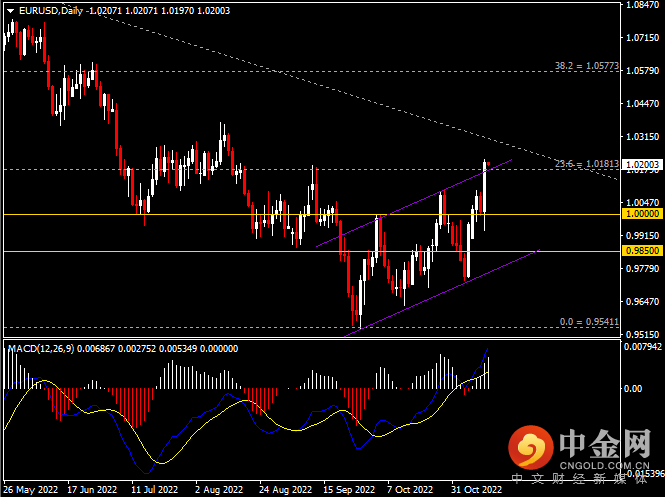Click the 26 May 2022 date label
Viewport: 665px width, 497px height.
[31, 490]
